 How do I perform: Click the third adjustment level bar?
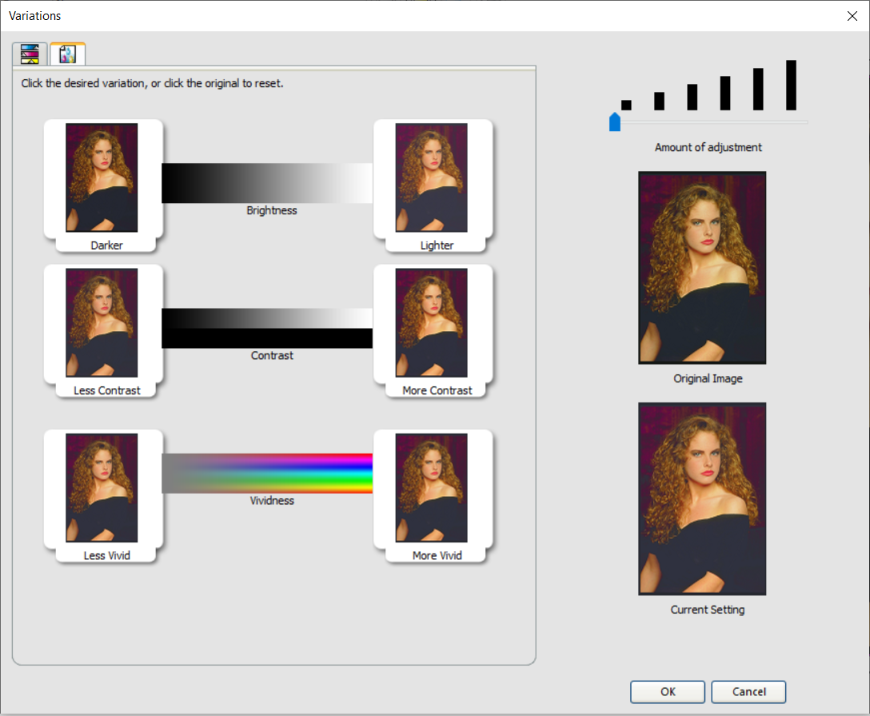click(x=692, y=97)
